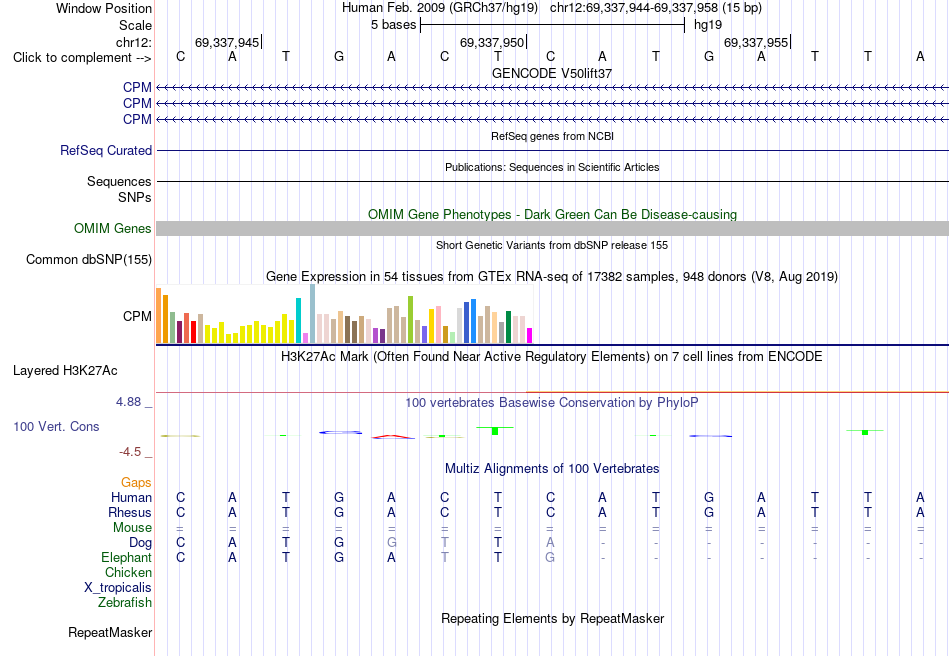Open Publications: Sequences in Scientific Articles title
The width and height of the screenshot is (950, 656).
[x=552, y=167]
